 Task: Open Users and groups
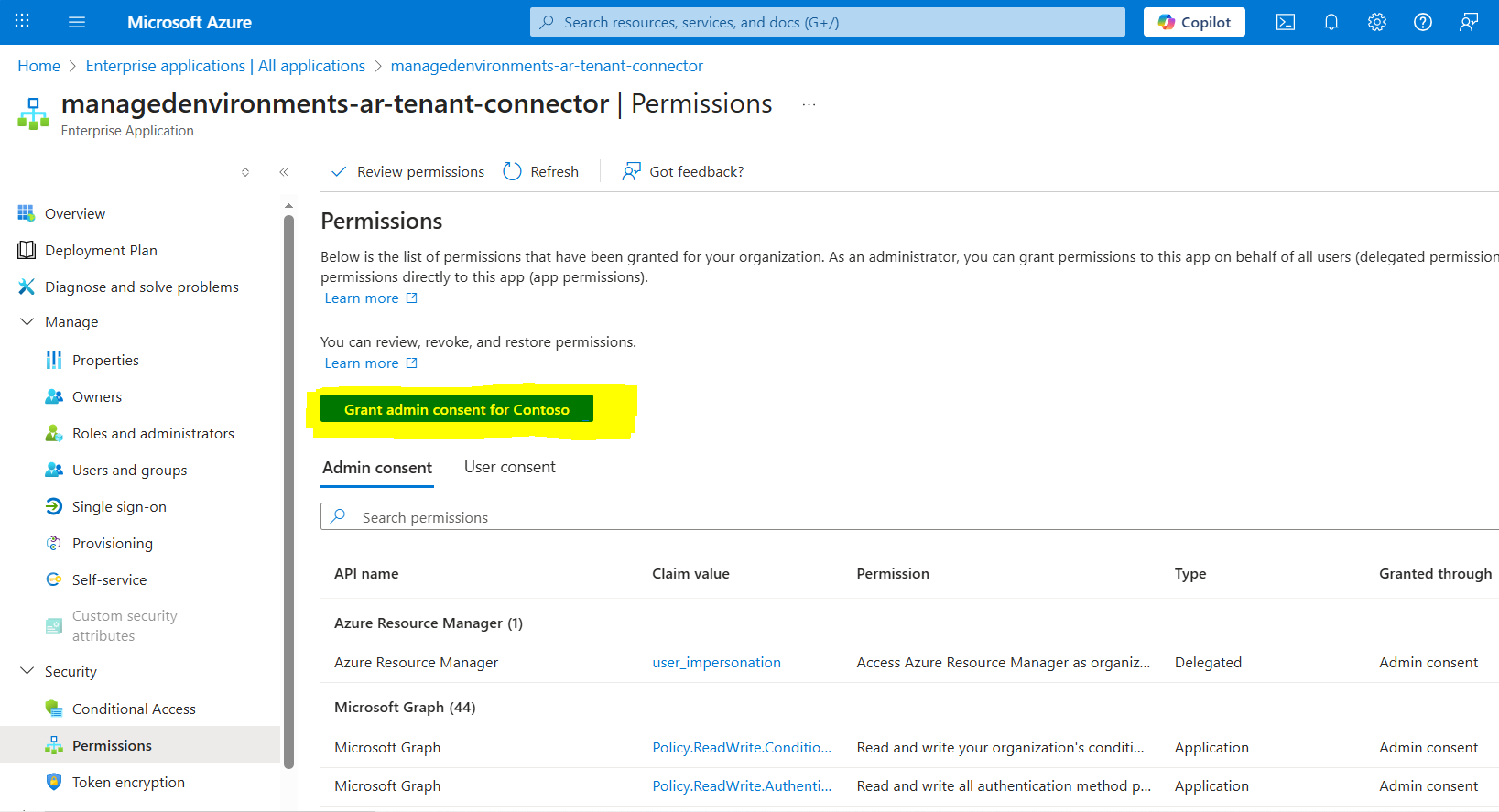point(129,470)
